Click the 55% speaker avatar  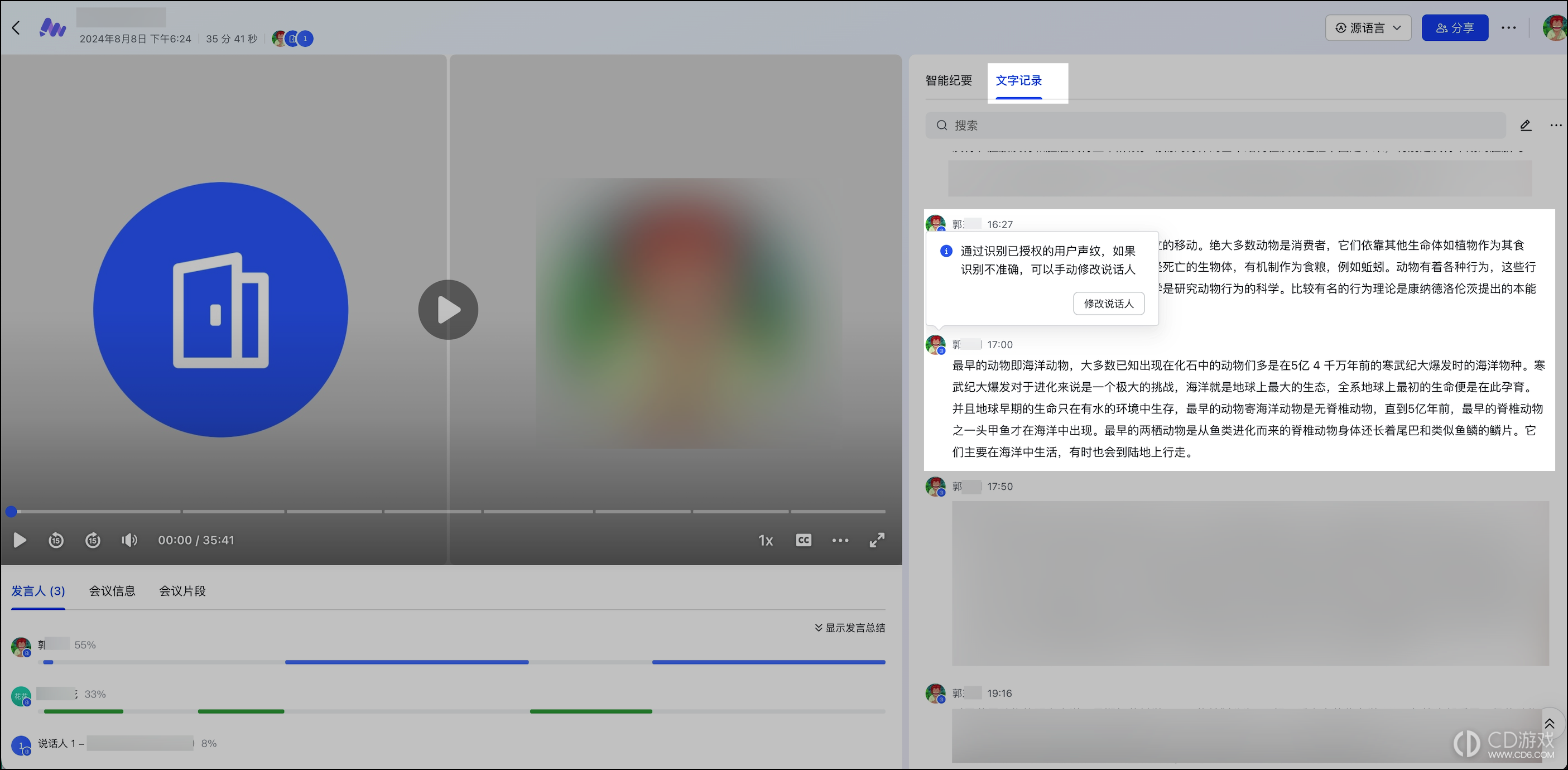click(21, 647)
